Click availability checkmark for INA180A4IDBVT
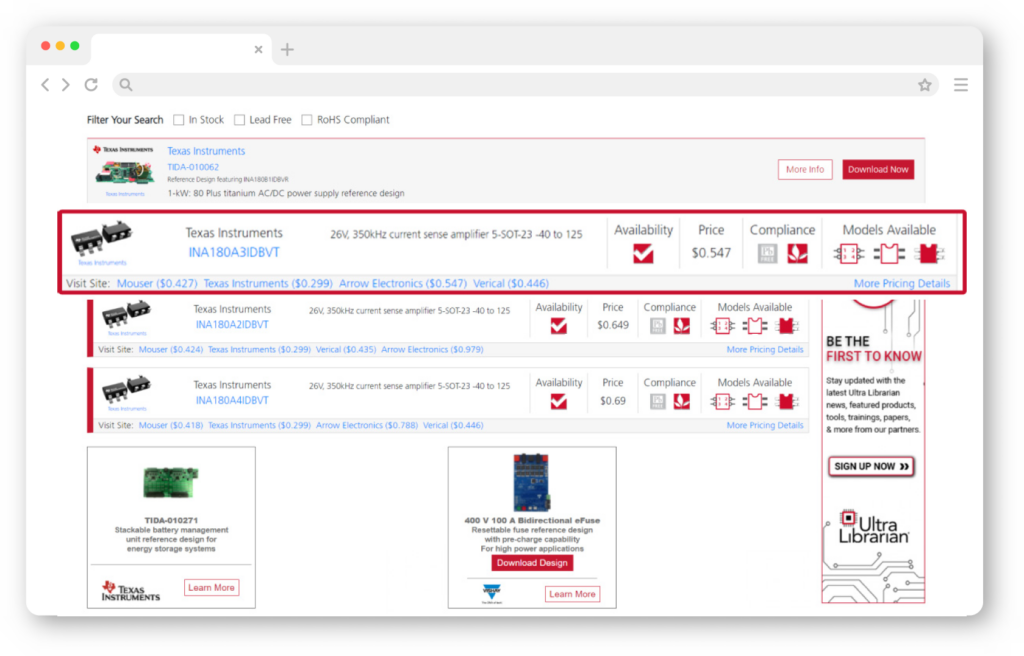Screen dimensions: 1024x656 point(558,401)
